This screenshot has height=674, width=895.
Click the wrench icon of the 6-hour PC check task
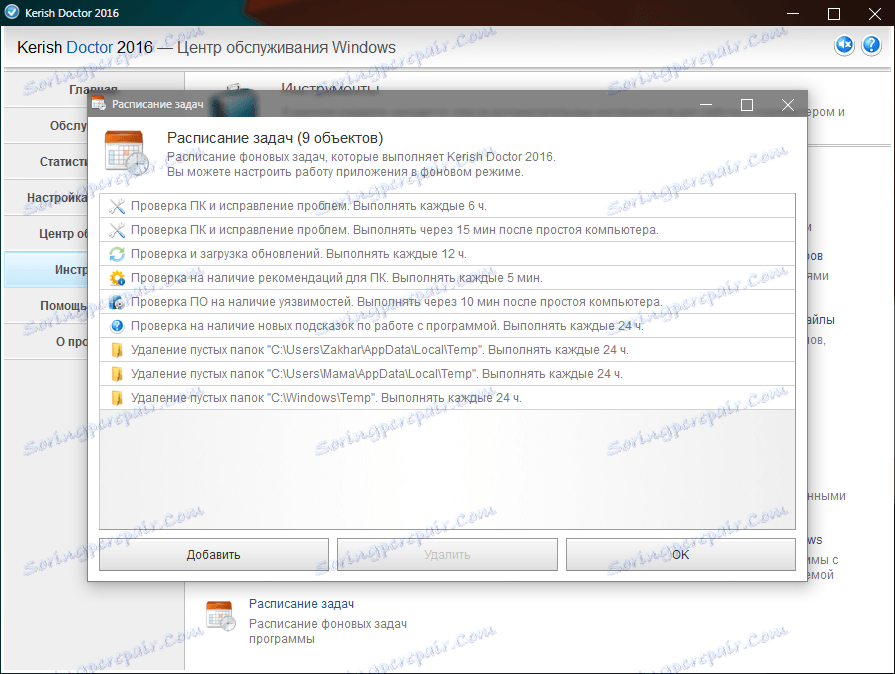pyautogui.click(x=117, y=206)
